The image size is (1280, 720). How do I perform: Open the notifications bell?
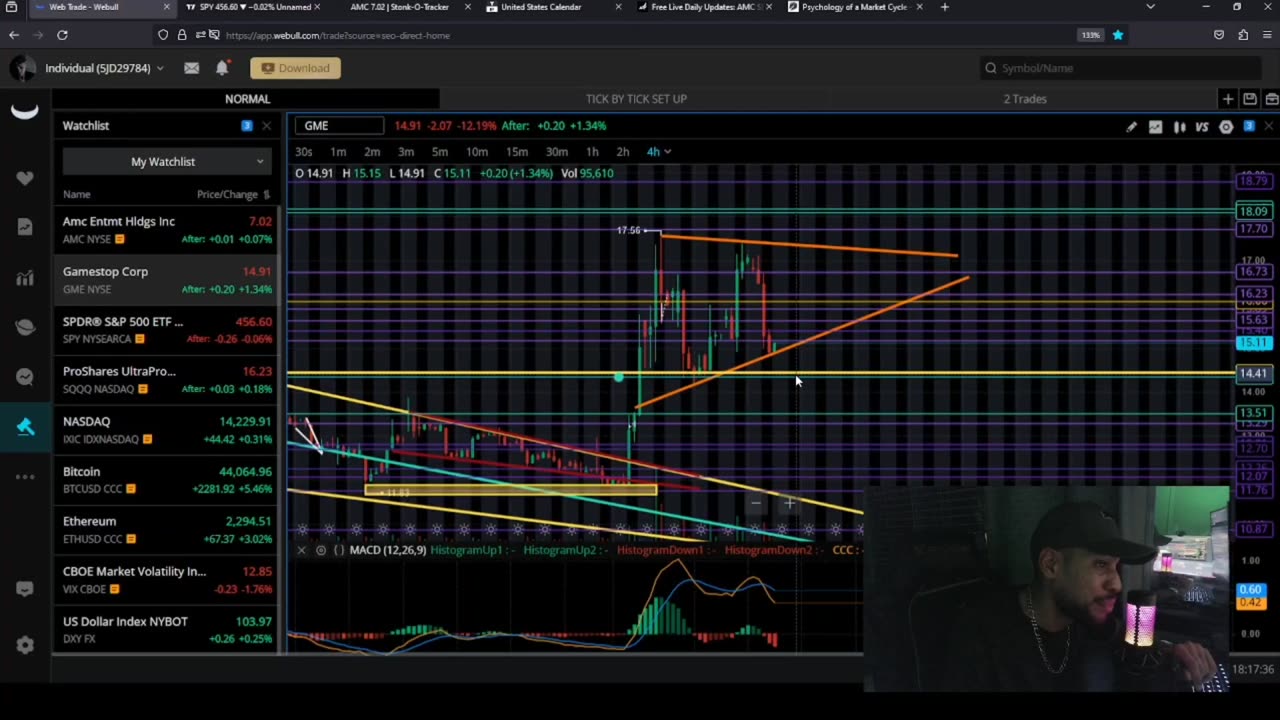coord(222,68)
